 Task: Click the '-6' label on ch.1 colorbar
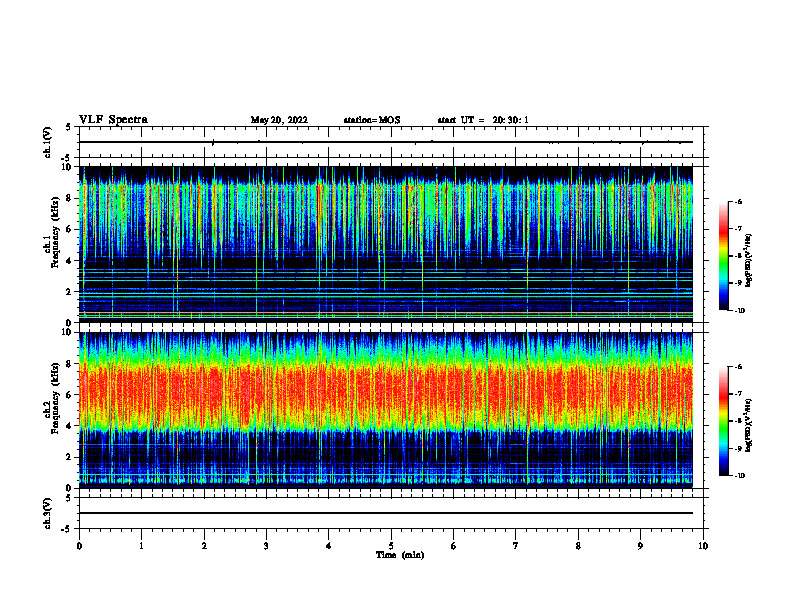[x=738, y=201]
